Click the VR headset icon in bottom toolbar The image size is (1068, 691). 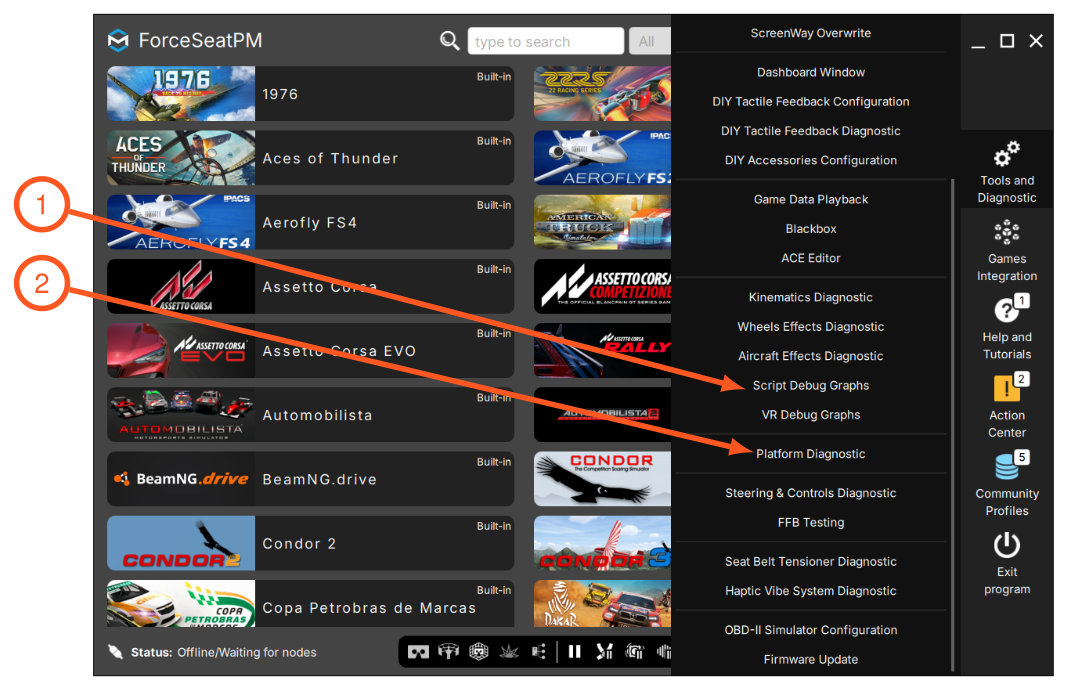click(418, 652)
